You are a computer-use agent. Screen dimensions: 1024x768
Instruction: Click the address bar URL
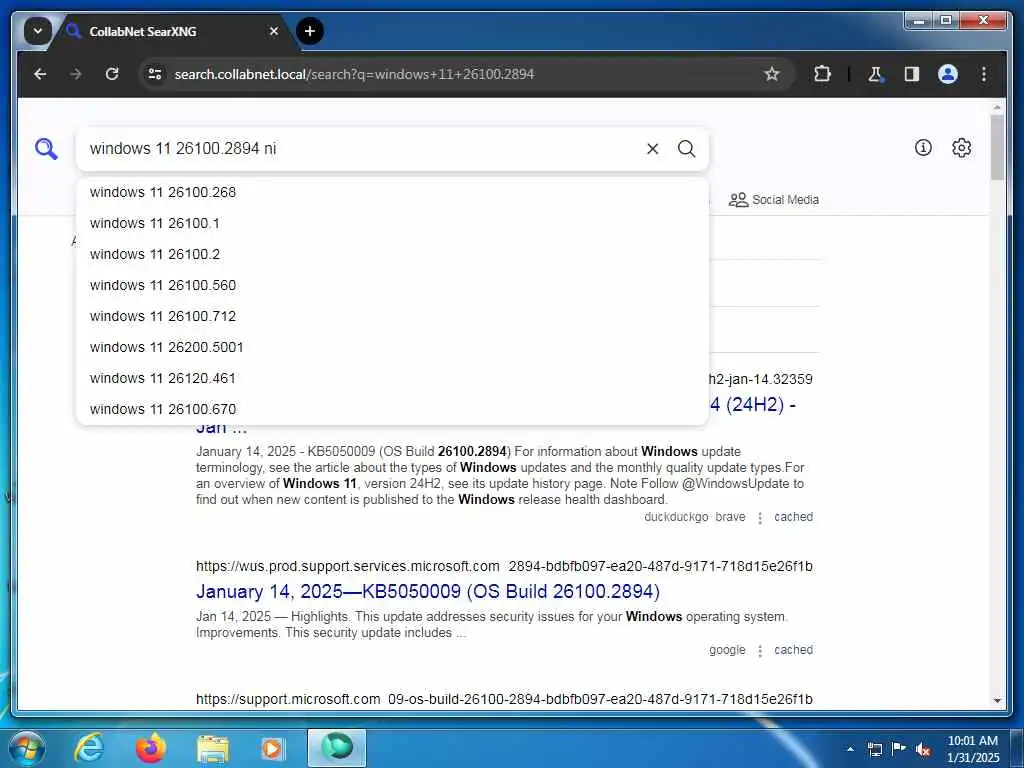[354, 74]
